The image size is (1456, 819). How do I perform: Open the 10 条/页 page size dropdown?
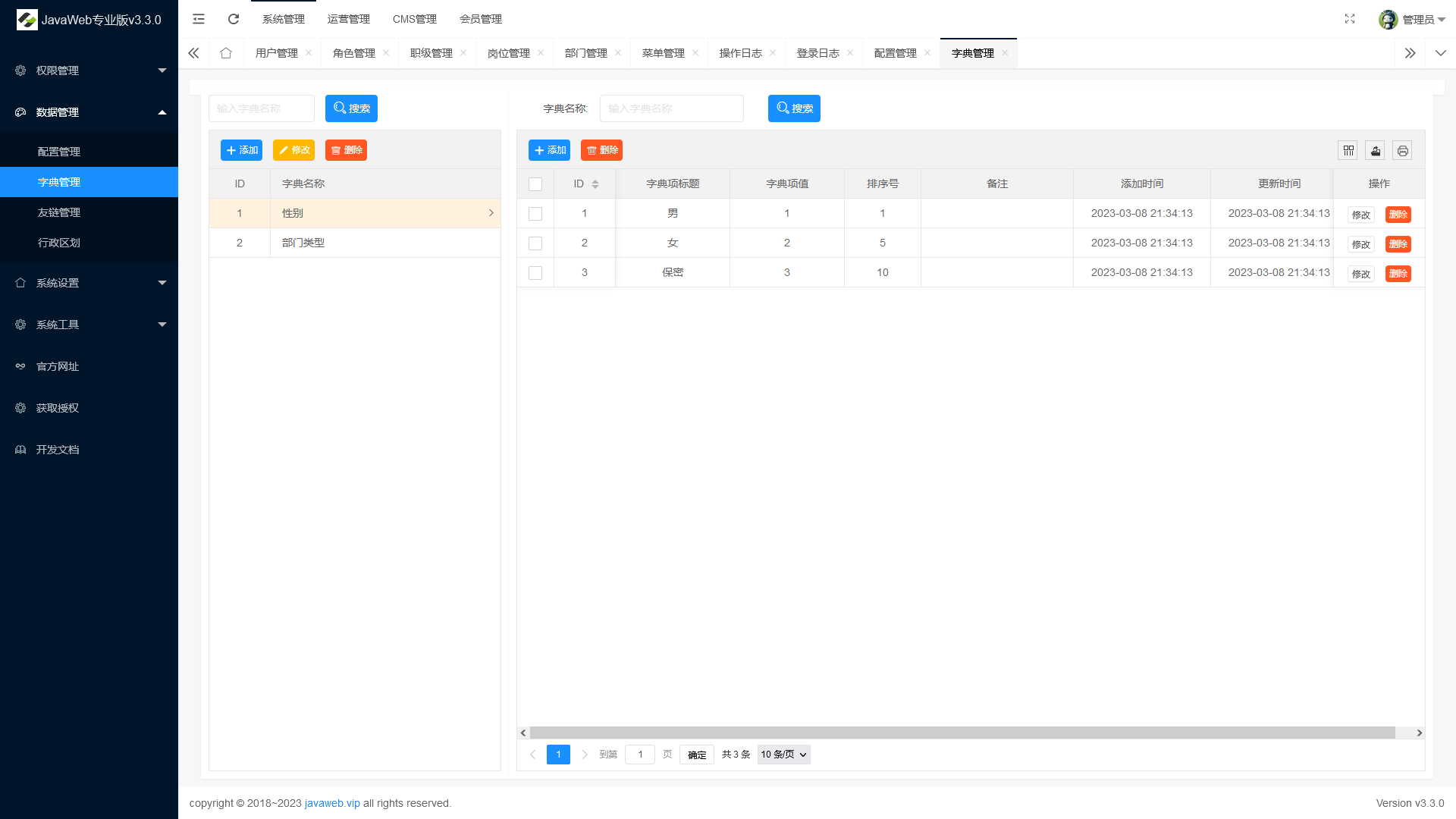coord(784,755)
